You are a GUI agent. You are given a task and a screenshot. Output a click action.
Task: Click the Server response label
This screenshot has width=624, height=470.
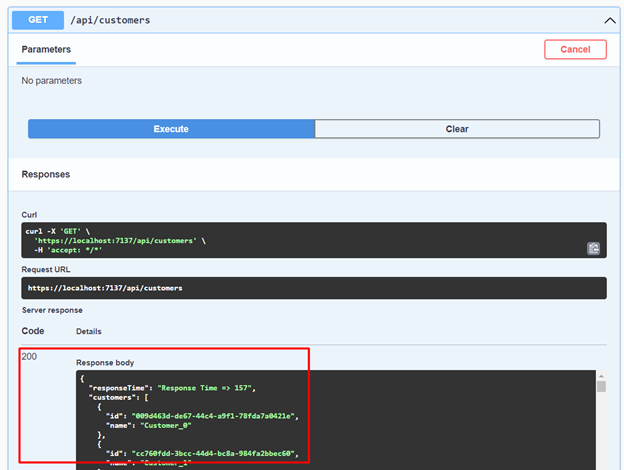(x=54, y=311)
